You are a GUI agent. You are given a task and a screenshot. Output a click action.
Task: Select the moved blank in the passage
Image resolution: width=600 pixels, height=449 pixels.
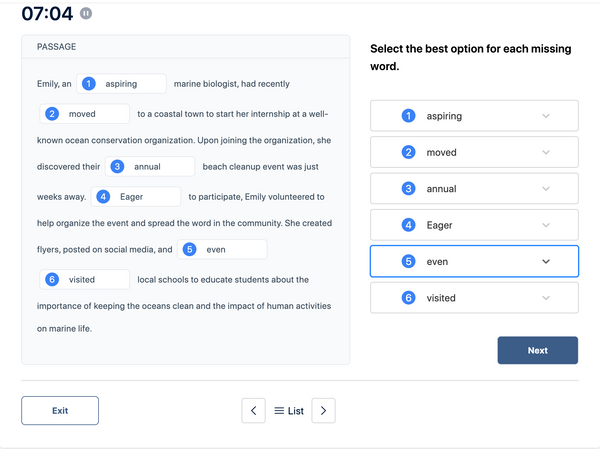(x=85, y=114)
